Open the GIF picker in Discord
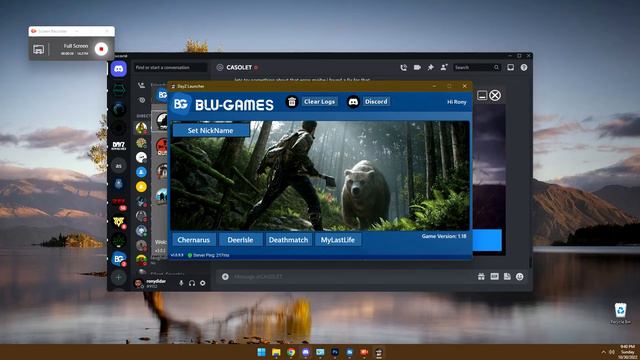The width and height of the screenshot is (640, 360). pyautogui.click(x=494, y=277)
